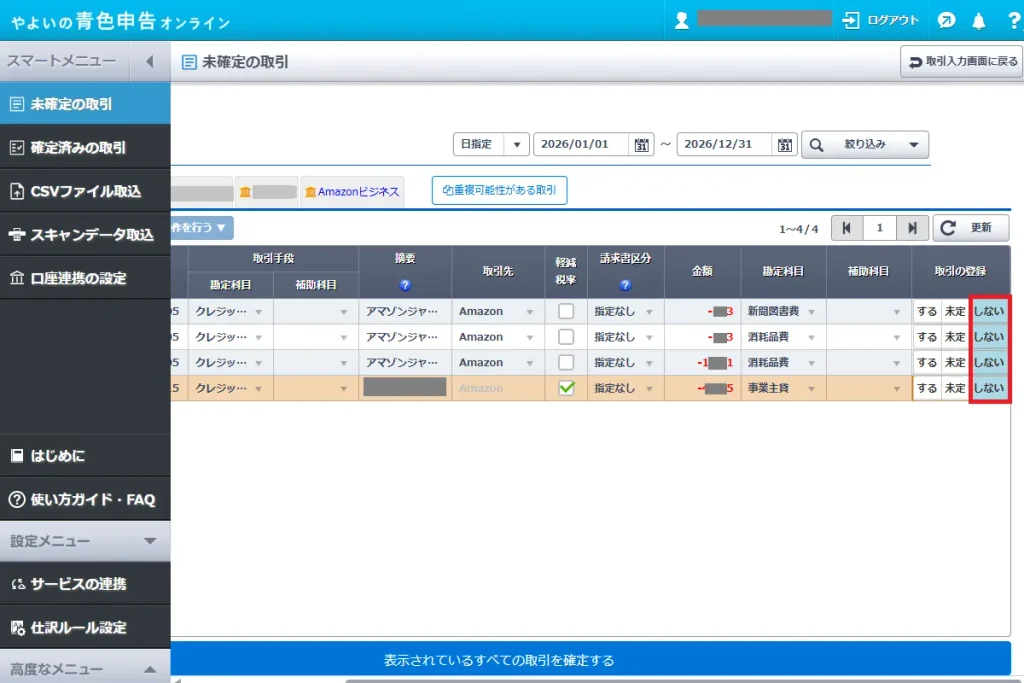Image resolution: width=1024 pixels, height=683 pixels.
Task: Open スキャンデータ取込 in the sidebar
Action: 85,234
